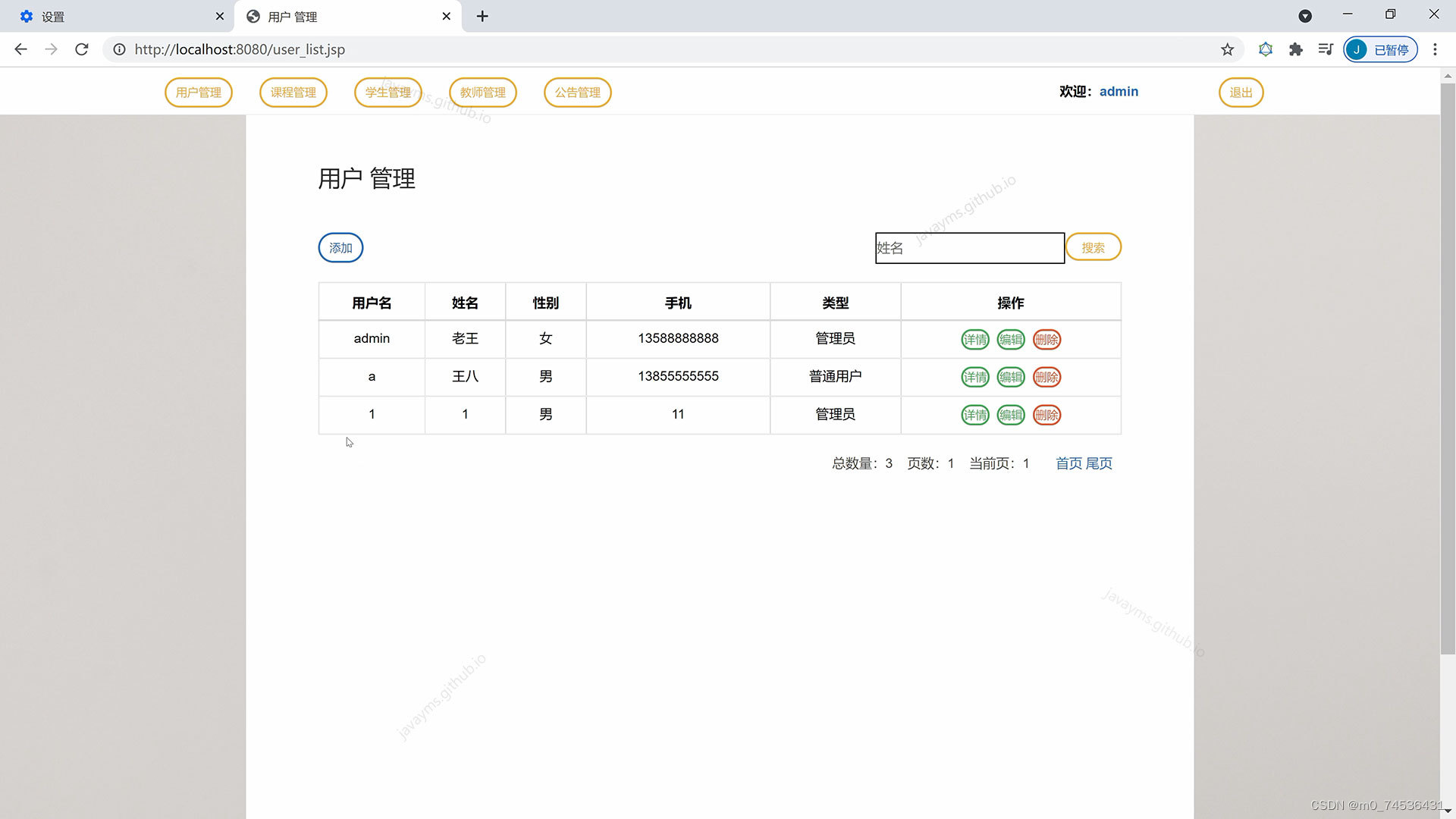Close the 用户 管理 tab
Screen dimensions: 1456x819
447,16
